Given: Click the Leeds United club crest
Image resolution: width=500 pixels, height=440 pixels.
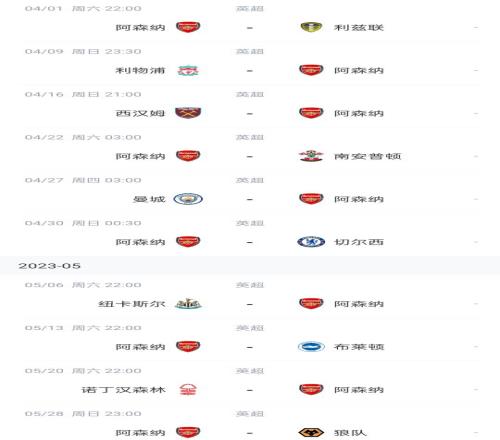Looking at the screenshot, I should 311,27.
